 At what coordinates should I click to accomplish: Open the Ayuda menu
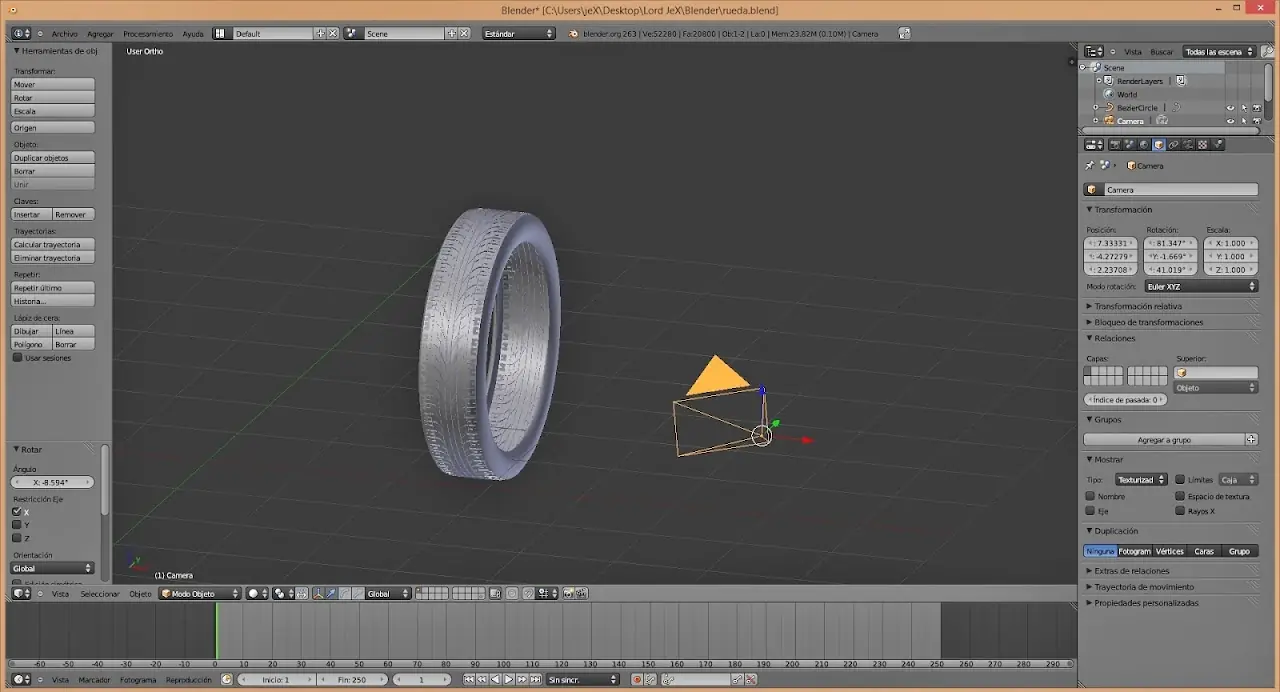[193, 33]
